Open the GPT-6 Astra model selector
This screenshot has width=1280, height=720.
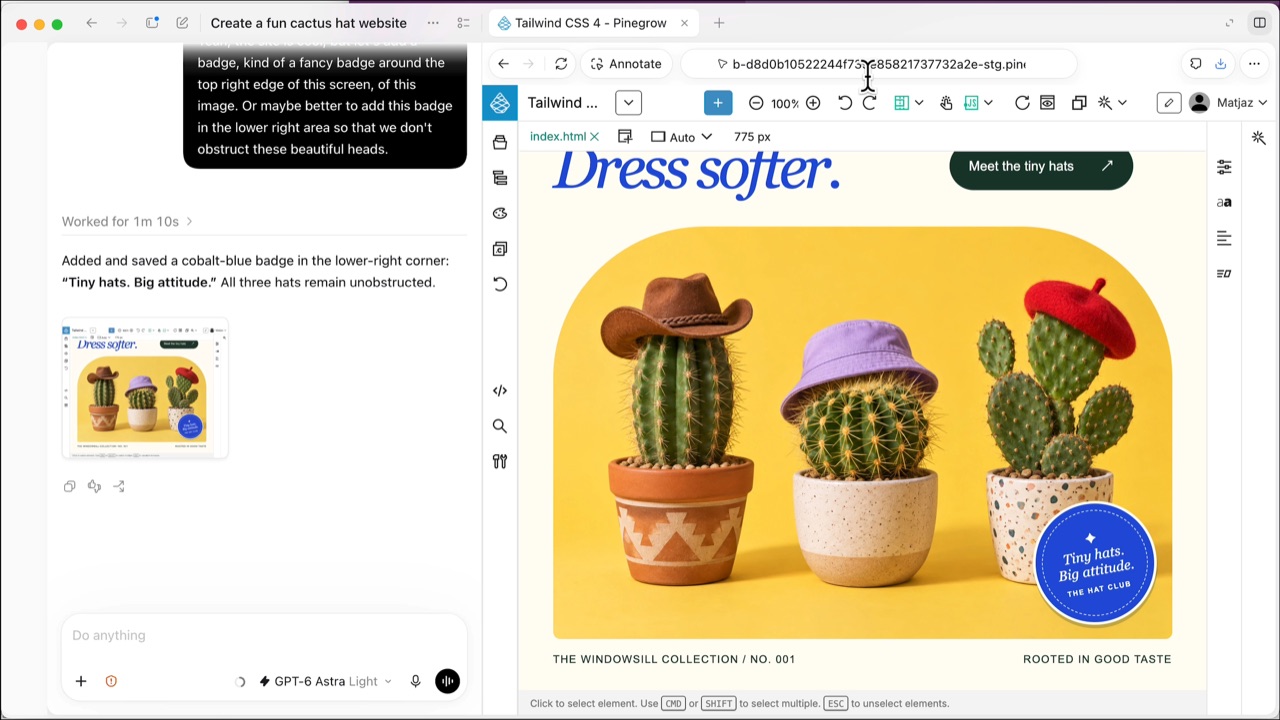[325, 681]
